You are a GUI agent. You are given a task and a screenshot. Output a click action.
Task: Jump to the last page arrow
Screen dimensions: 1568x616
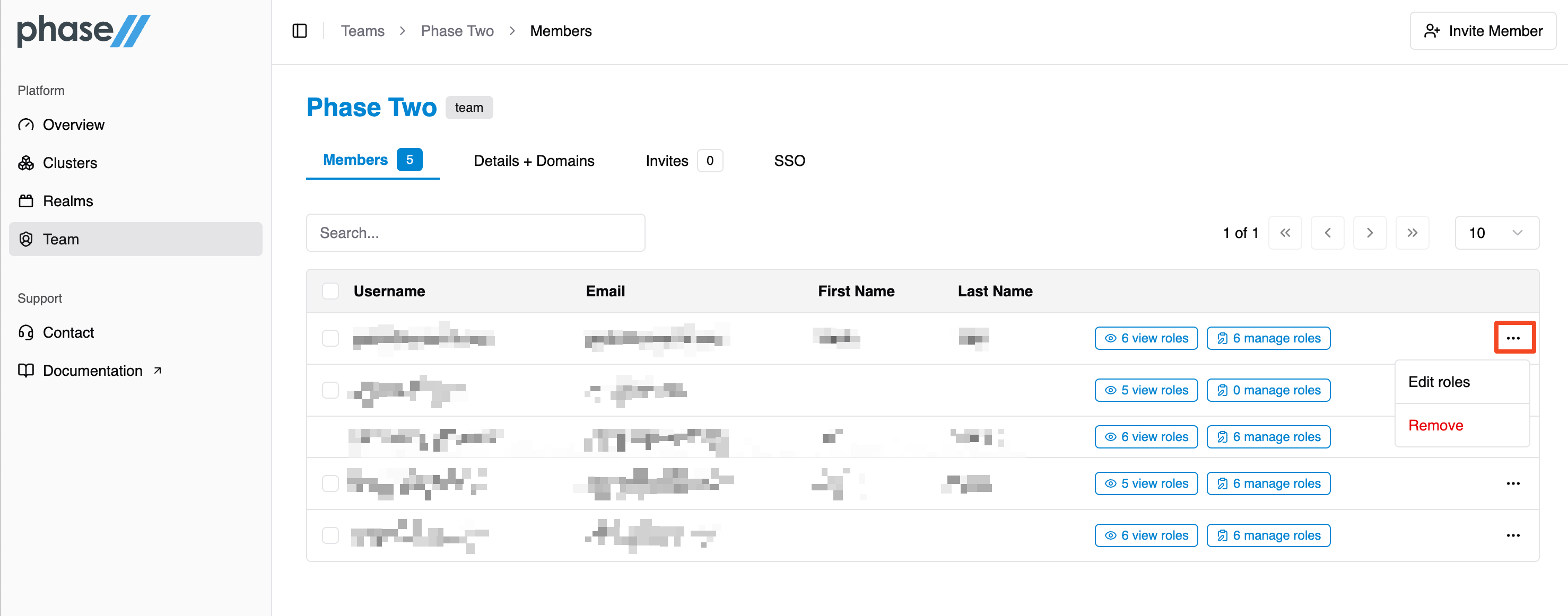click(1412, 233)
